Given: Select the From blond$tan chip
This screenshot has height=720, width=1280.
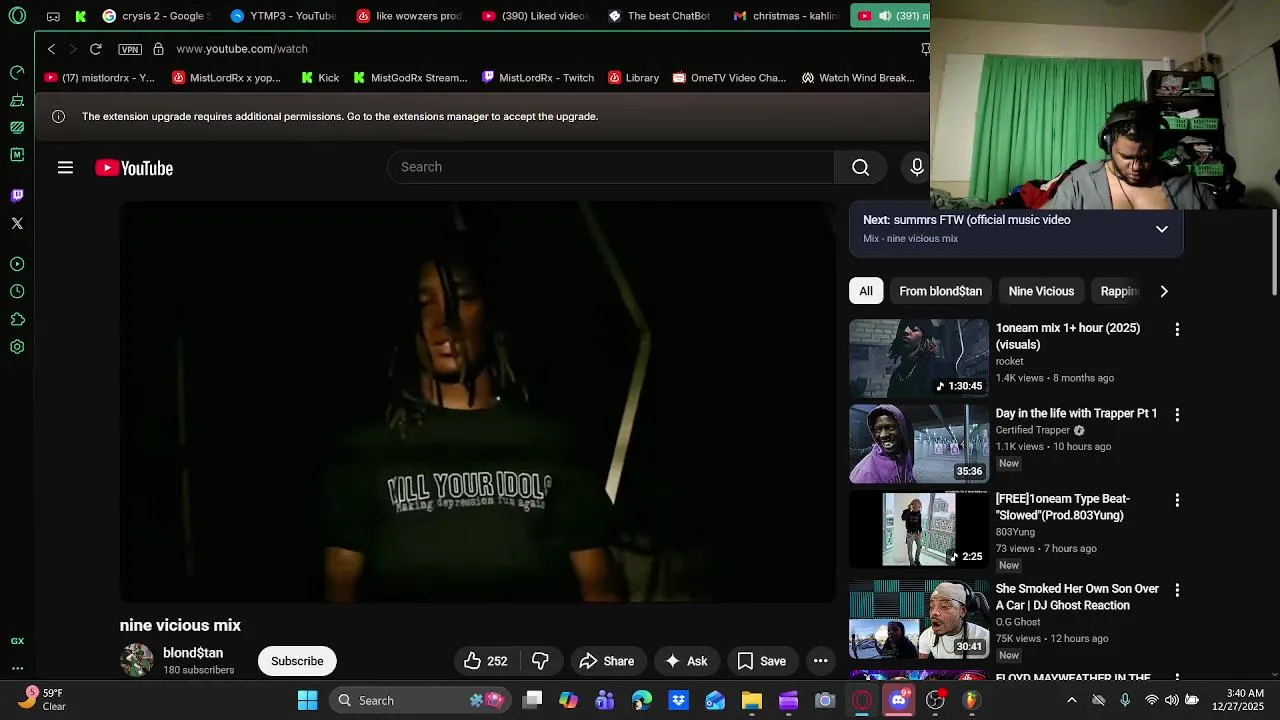Looking at the screenshot, I should [x=940, y=291].
